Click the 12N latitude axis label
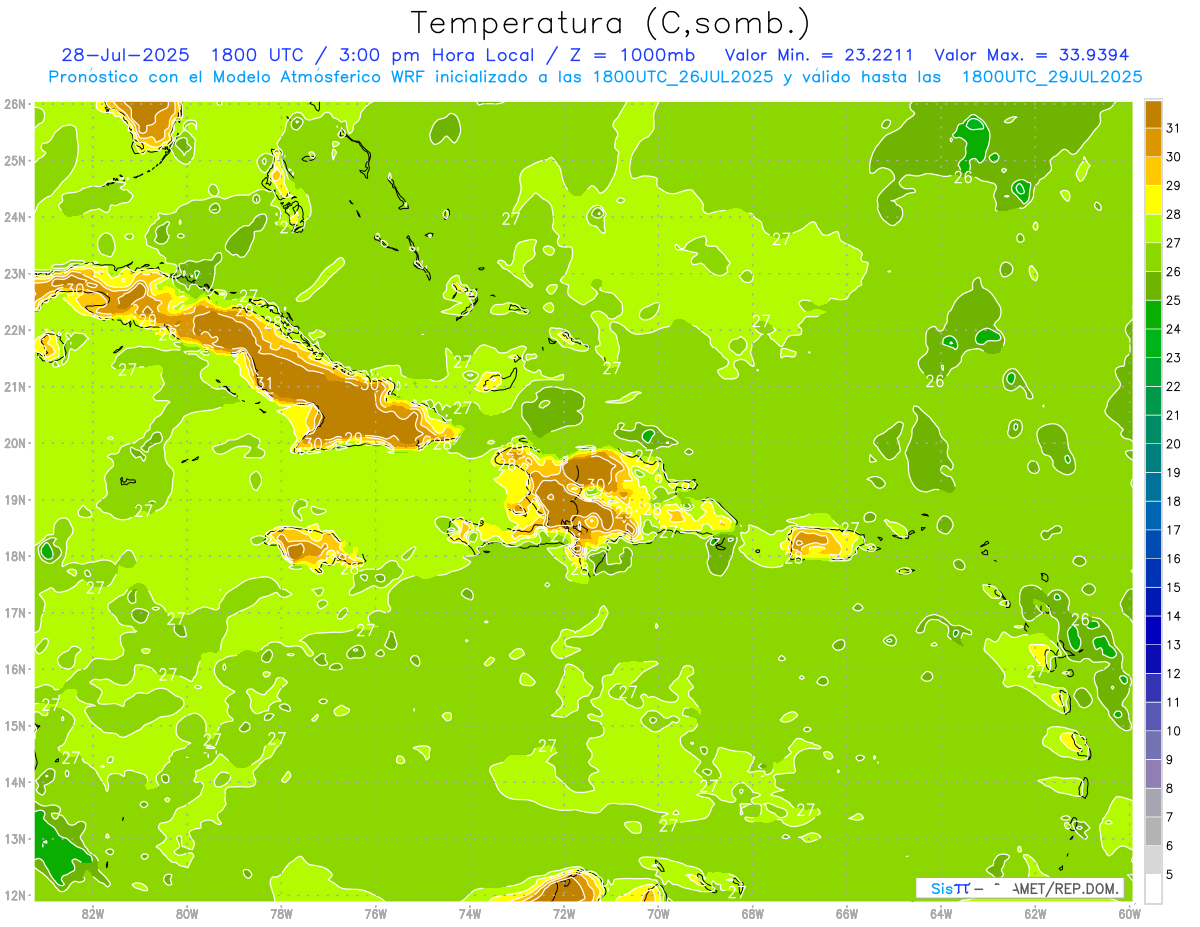 (15, 895)
